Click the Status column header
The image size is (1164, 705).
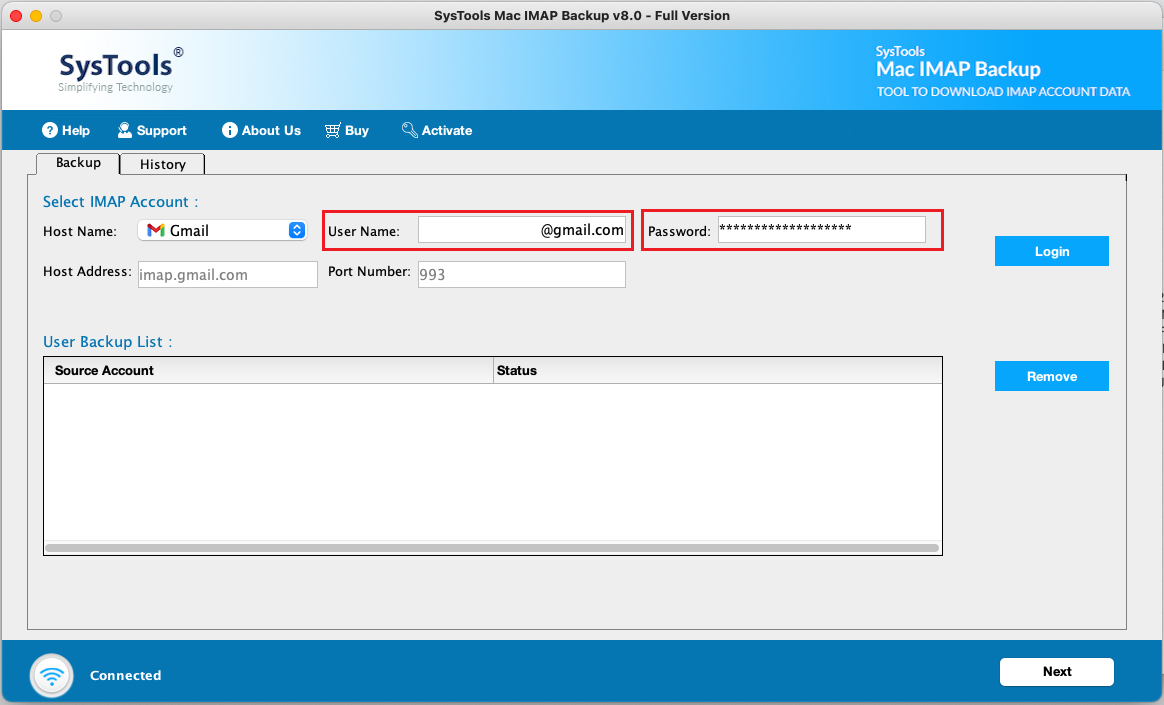[718, 370]
